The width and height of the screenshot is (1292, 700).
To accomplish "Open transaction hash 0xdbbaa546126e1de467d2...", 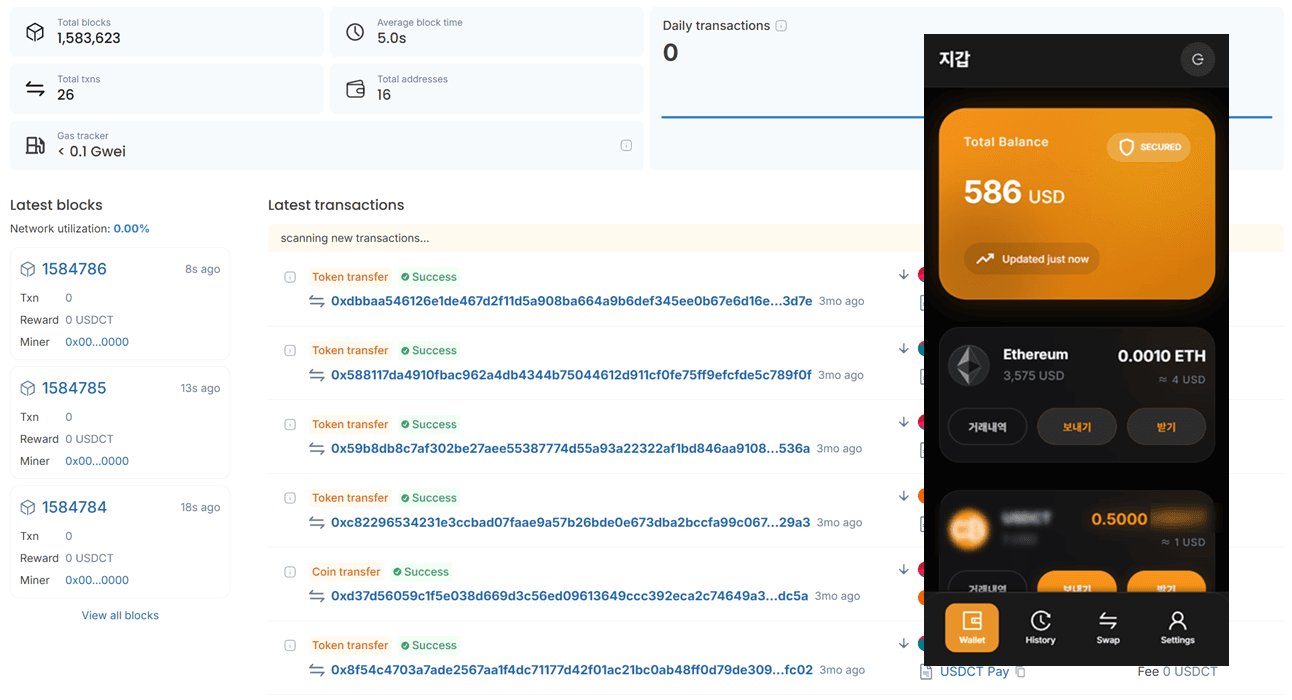I will click(x=571, y=301).
